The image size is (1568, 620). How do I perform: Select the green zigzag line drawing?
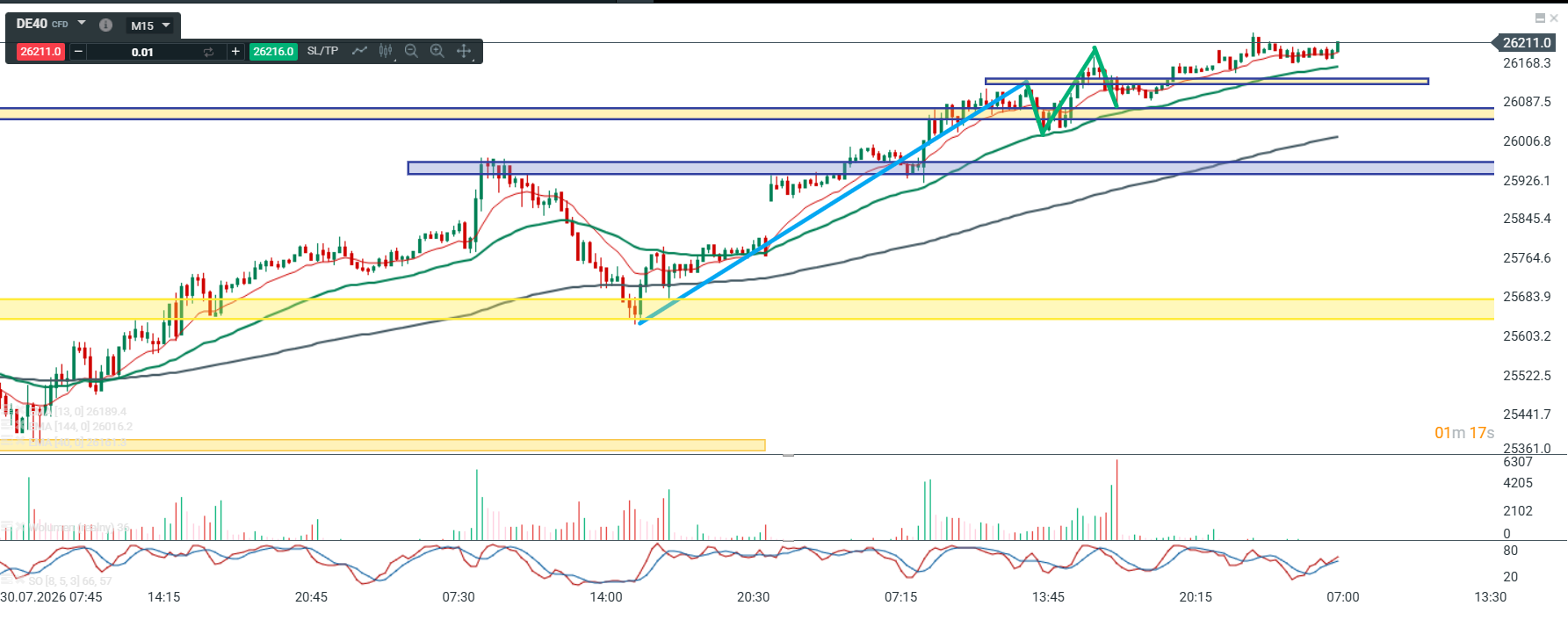click(x=1073, y=90)
